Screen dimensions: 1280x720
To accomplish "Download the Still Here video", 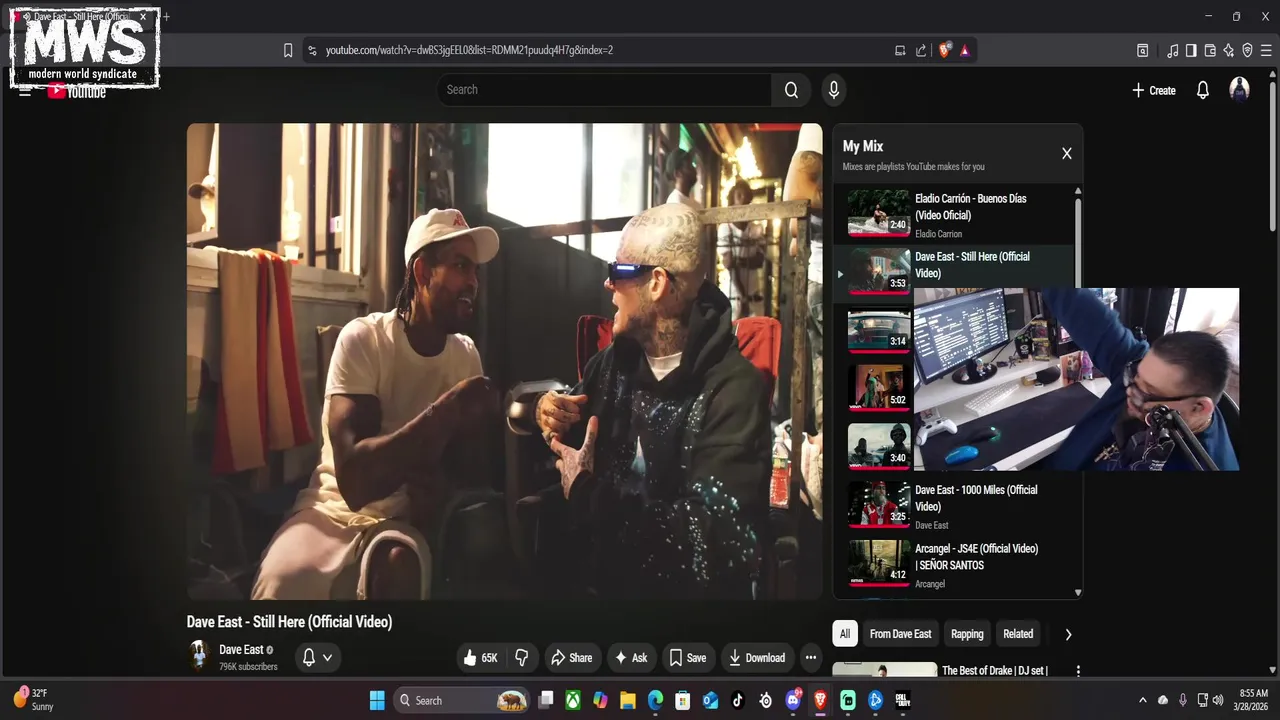I will 757,658.
